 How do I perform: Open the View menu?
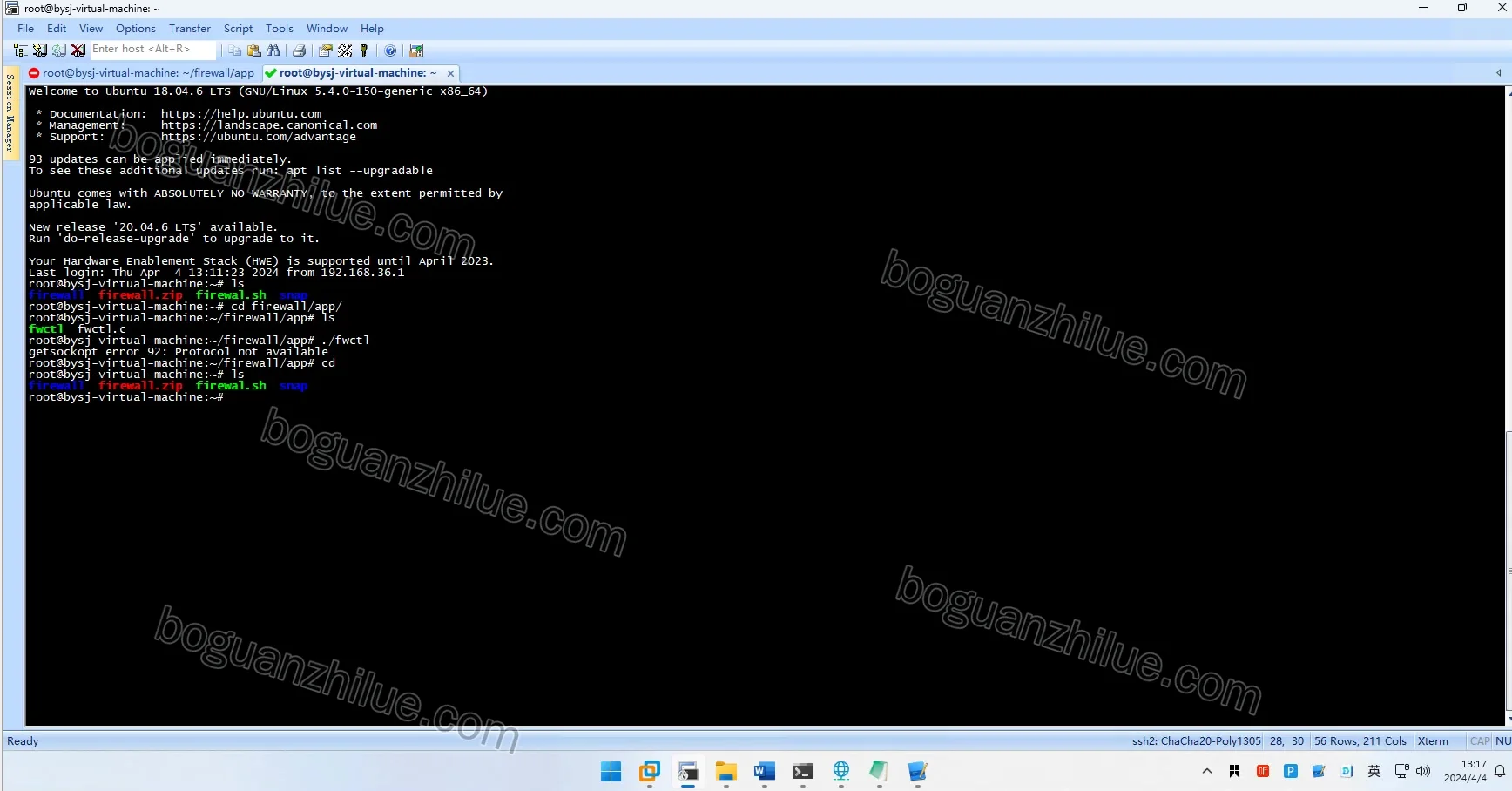click(x=91, y=29)
